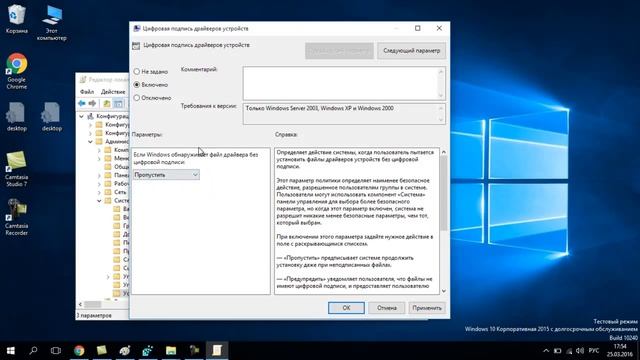Click the disabled previous-parameter button
This screenshot has height=360, width=640.
339,51
